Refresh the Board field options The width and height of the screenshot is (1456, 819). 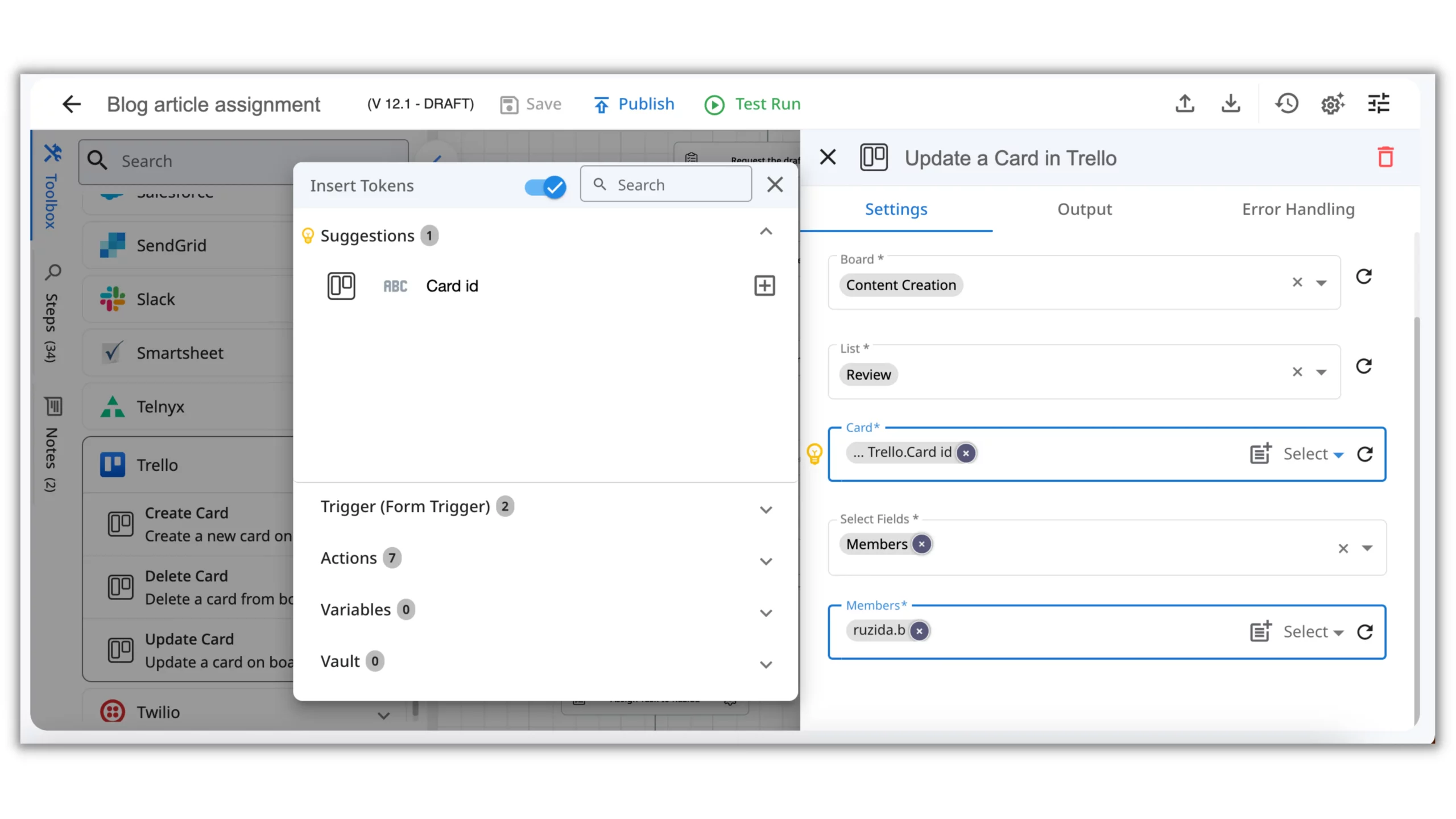(1364, 277)
